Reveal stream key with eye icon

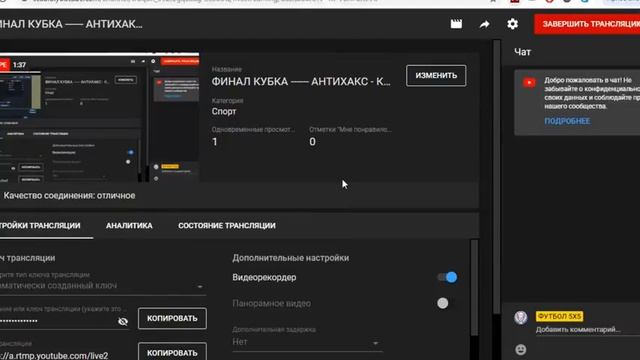pyautogui.click(x=123, y=321)
